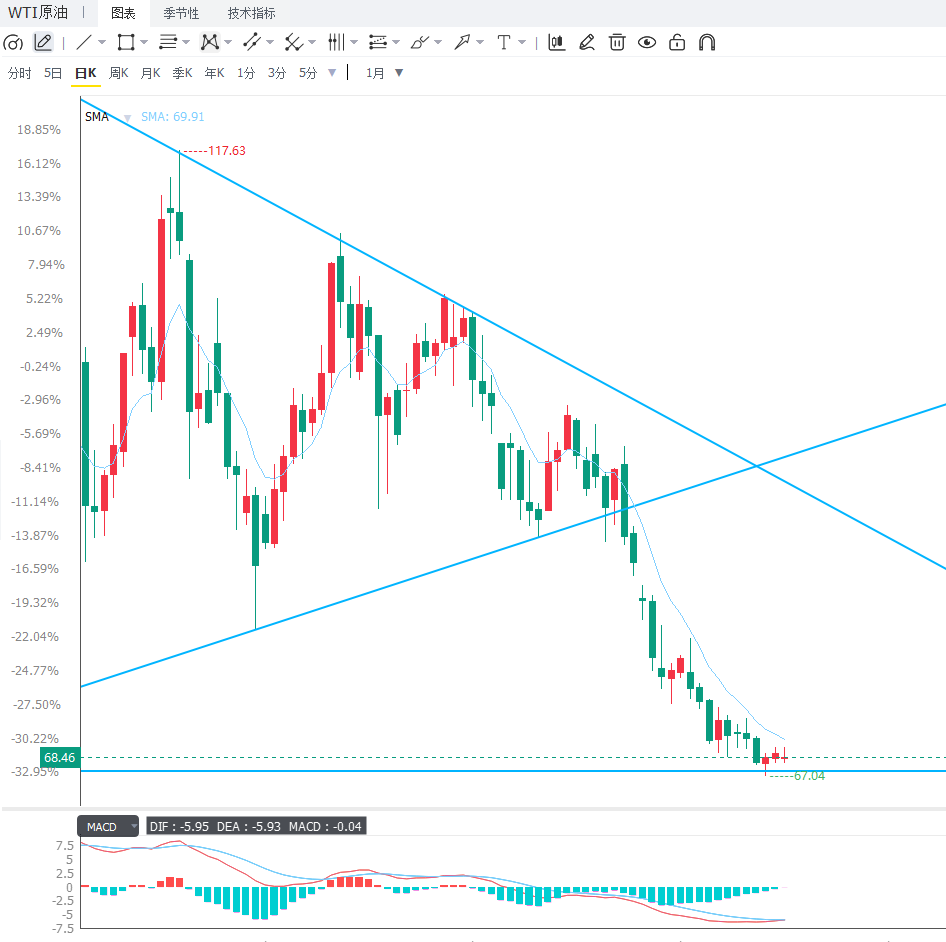Toggle the pencil drawing mode button
946x942 pixels.
coord(43,42)
